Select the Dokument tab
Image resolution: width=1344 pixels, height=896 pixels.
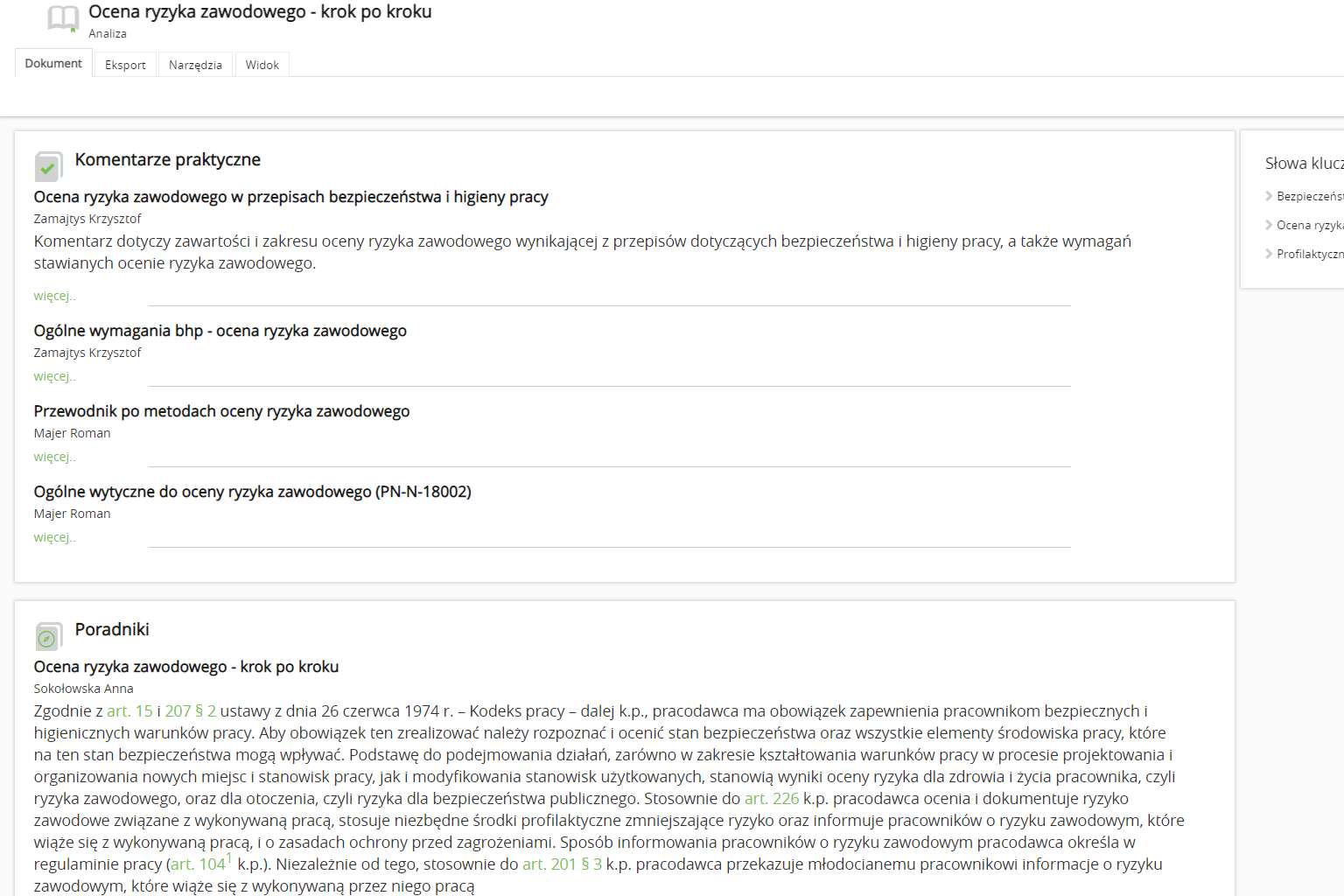coord(53,64)
